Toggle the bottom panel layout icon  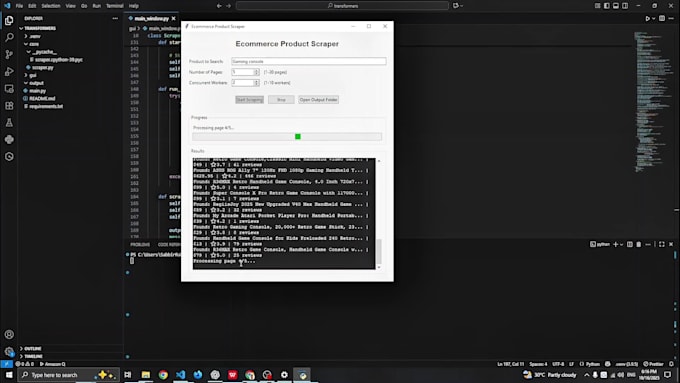tap(616, 6)
